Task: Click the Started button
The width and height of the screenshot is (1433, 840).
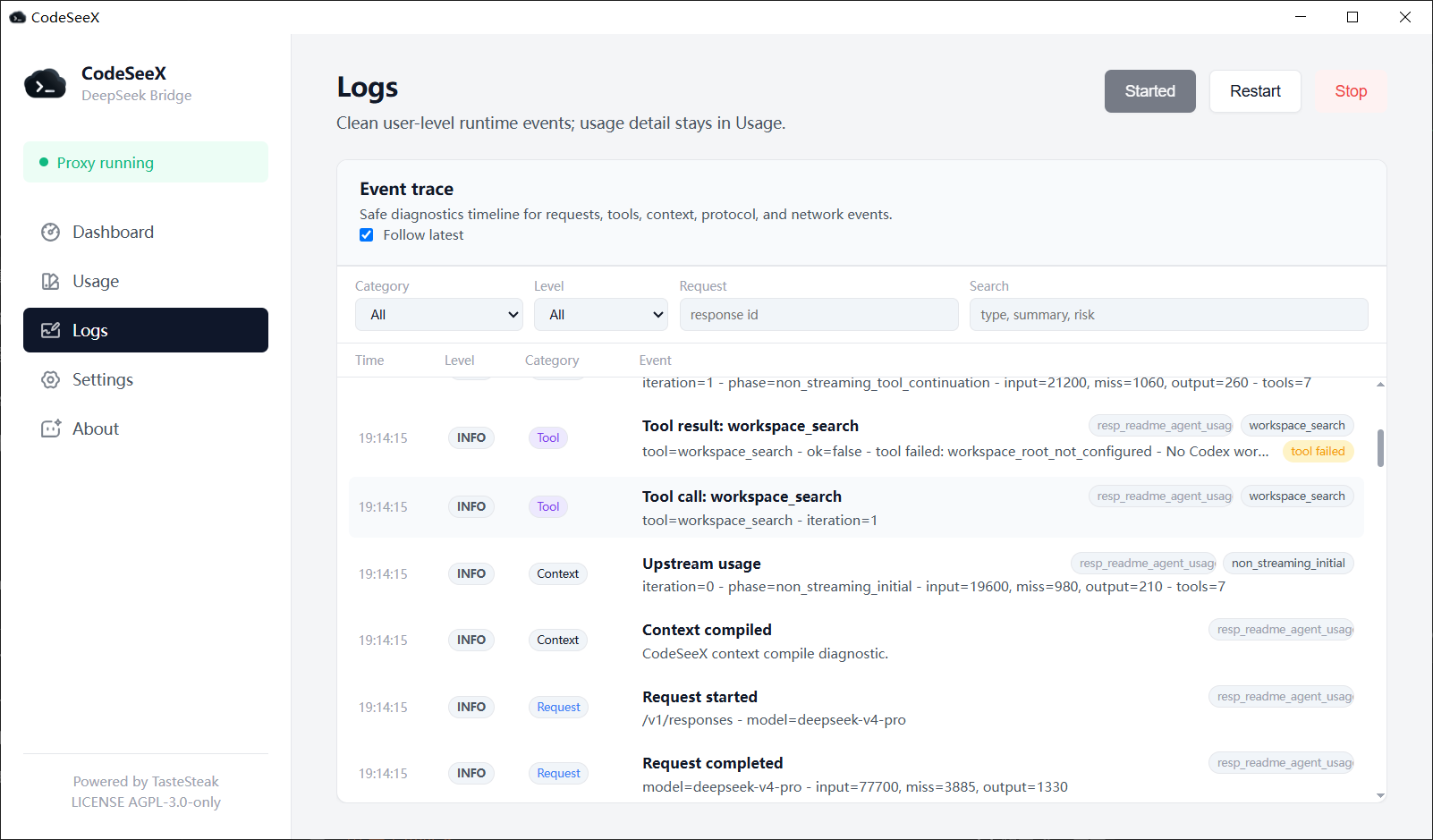Action: pyautogui.click(x=1150, y=91)
